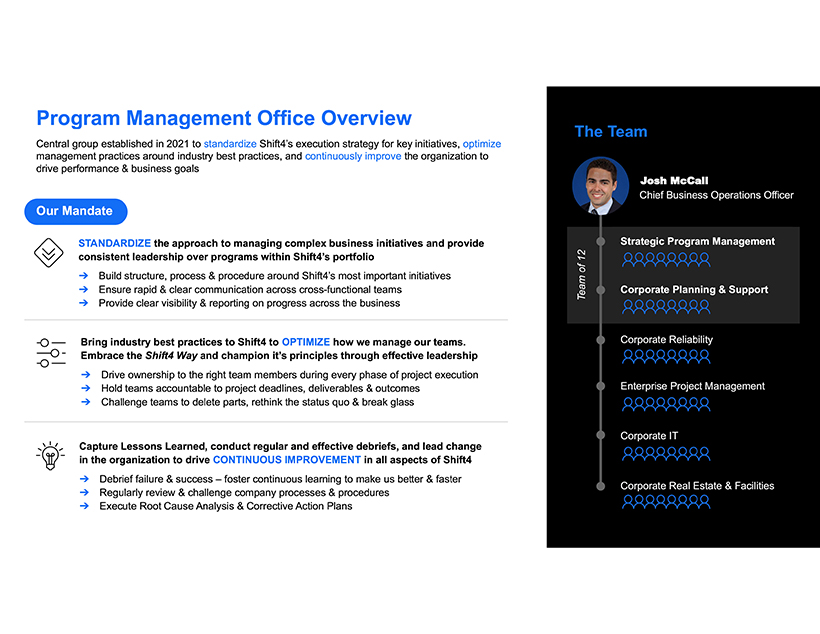
Task: Click people icons under Corporate Planning & Support
Action: (x=666, y=307)
